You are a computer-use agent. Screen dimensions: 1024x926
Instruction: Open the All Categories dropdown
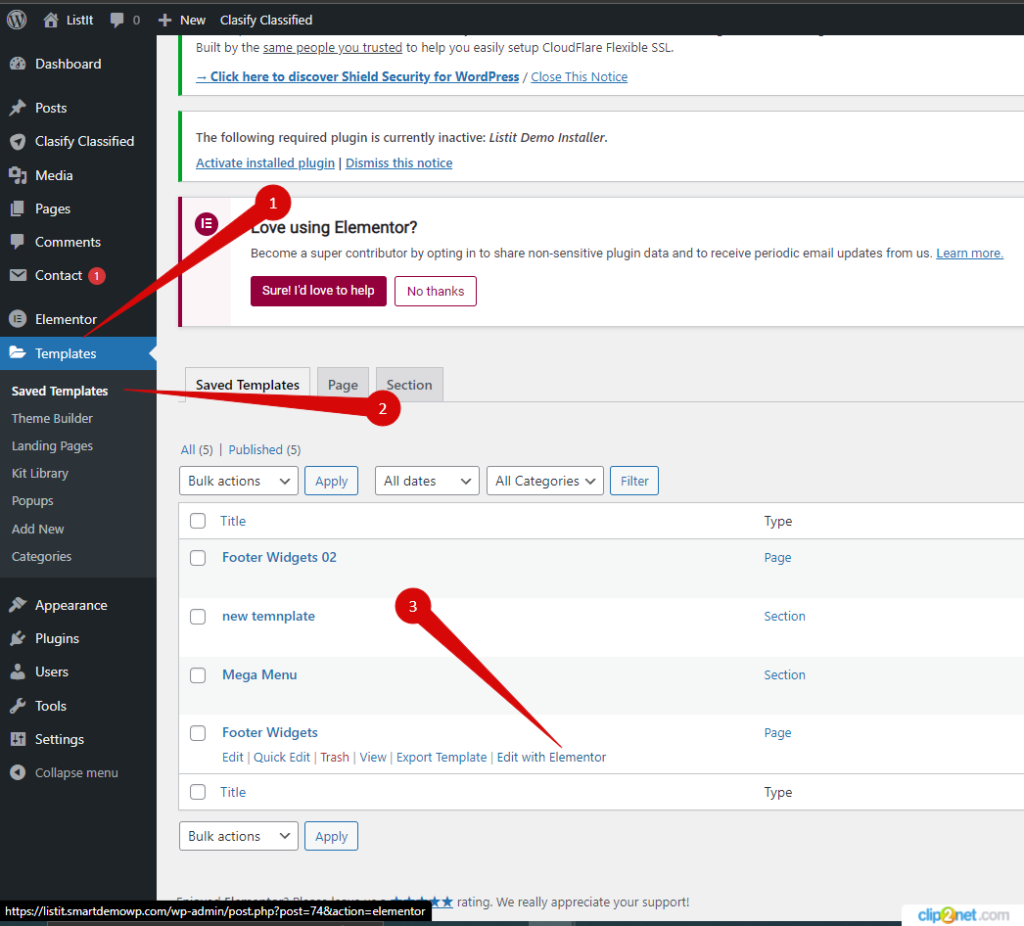(x=544, y=480)
